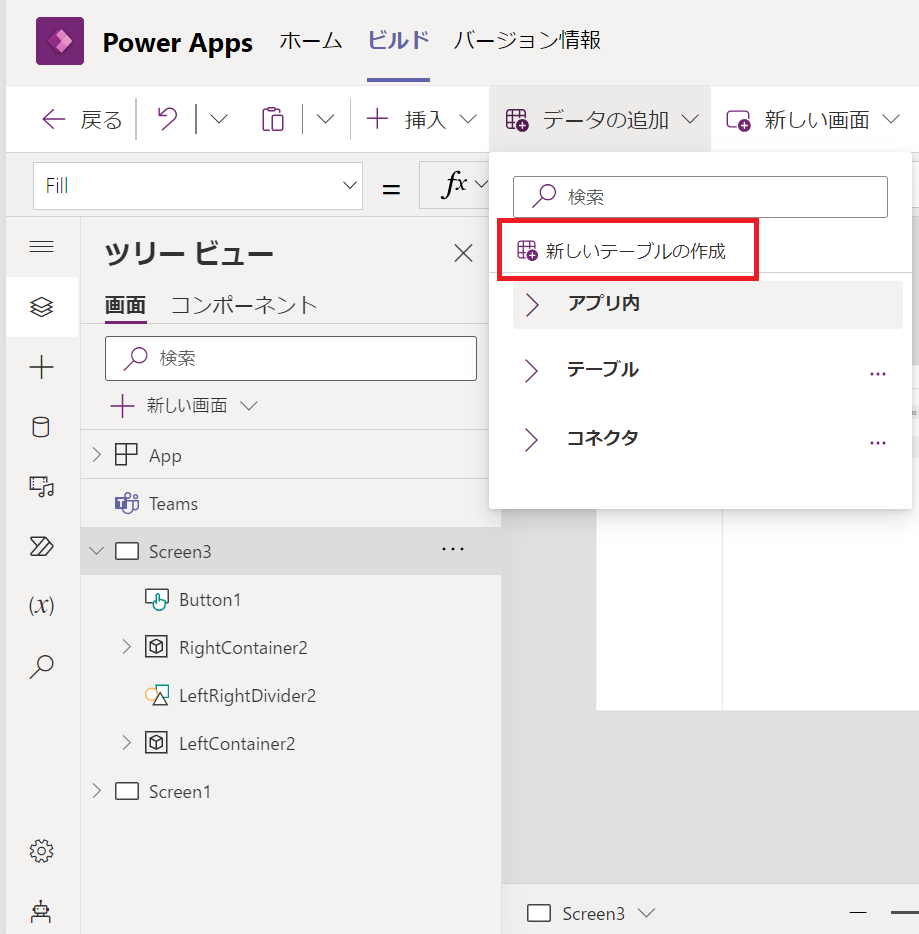This screenshot has height=934, width=919.
Task: Open the バージョン情報 tab
Action: 527,41
